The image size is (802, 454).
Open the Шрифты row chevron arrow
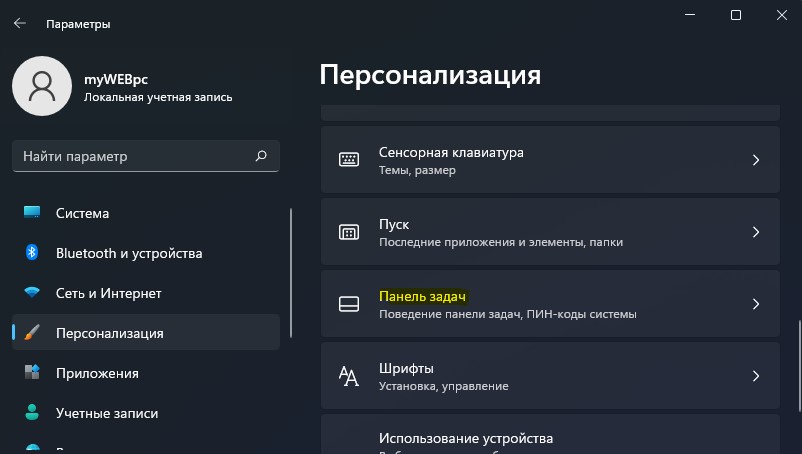(x=756, y=376)
